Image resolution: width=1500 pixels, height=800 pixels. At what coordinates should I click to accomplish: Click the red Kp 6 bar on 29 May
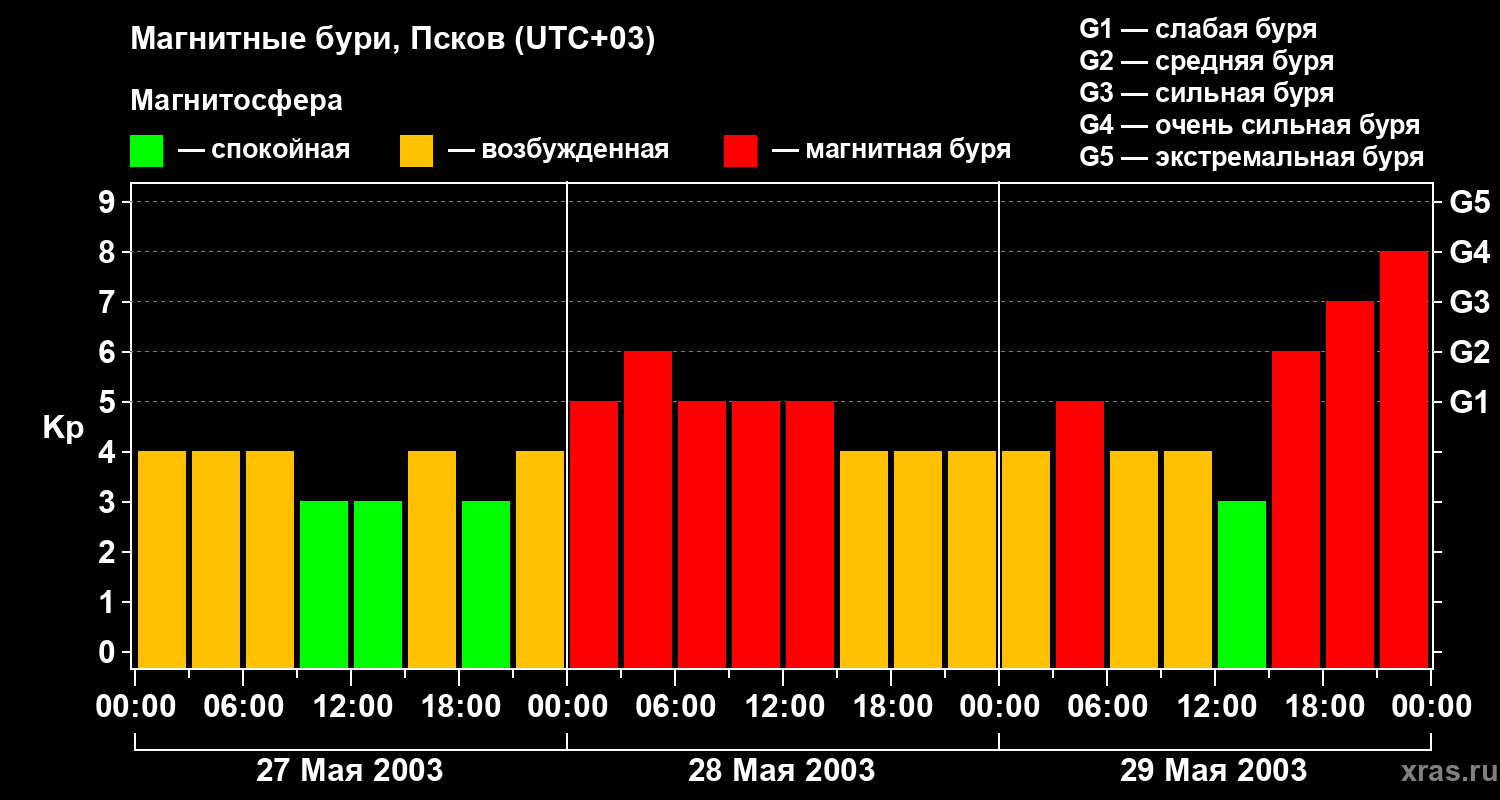point(1296,510)
